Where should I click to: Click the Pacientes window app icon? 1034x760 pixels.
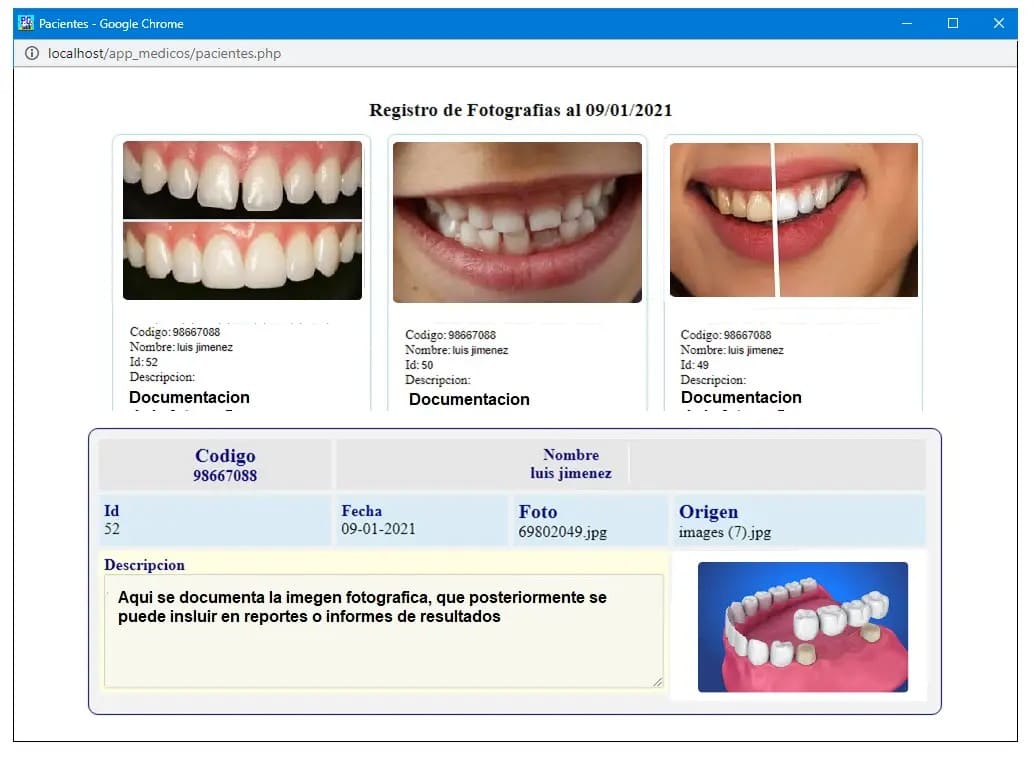click(x=26, y=23)
